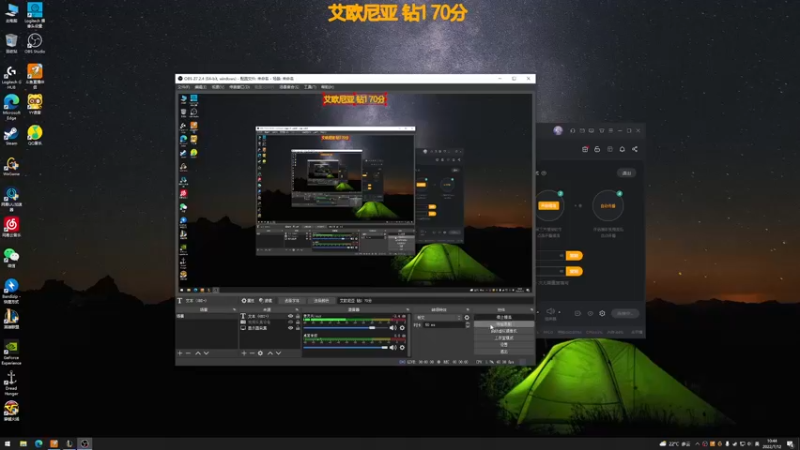Open GeForce Experience desktop shortcut
This screenshot has height=450, width=800.
click(x=11, y=352)
